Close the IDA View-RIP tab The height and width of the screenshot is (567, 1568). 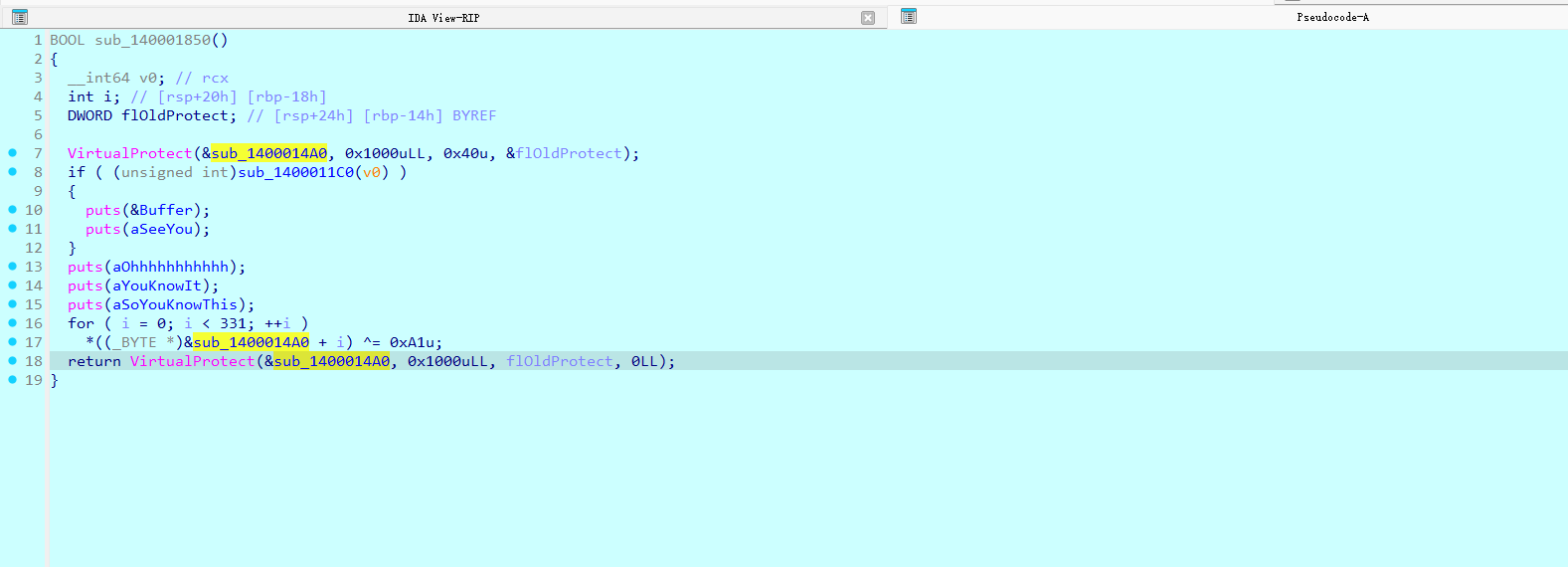pos(868,18)
